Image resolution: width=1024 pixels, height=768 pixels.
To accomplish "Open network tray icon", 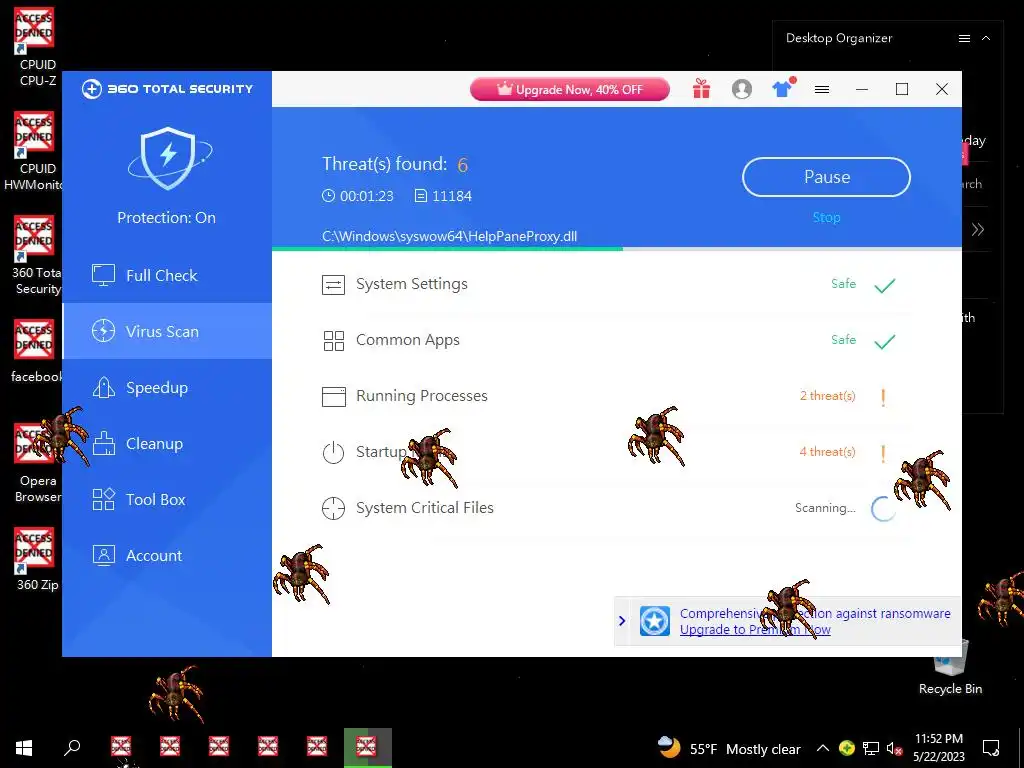I will click(x=871, y=749).
